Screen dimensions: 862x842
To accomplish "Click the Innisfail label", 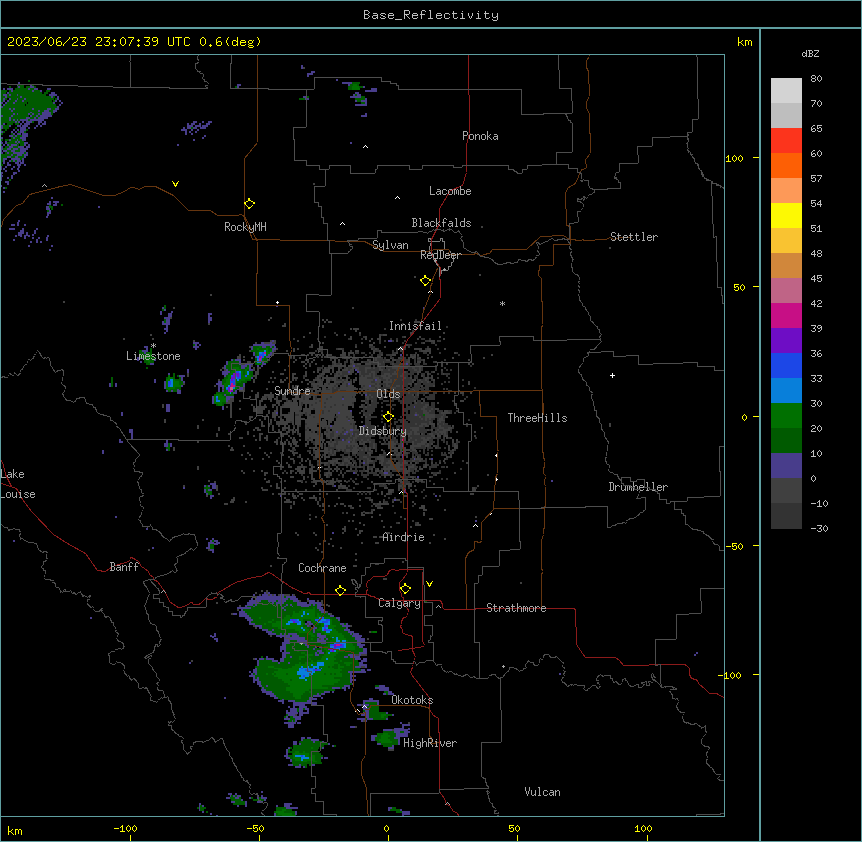I will 415,326.
